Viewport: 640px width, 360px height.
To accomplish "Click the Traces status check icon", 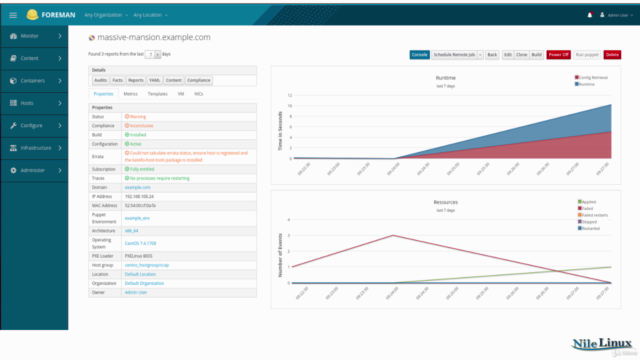I will [127, 178].
